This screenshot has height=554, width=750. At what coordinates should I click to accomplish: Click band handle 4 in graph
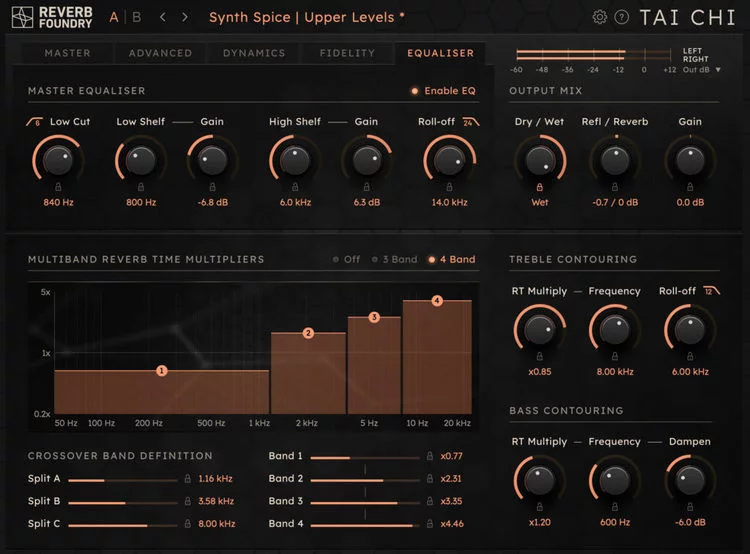(437, 300)
